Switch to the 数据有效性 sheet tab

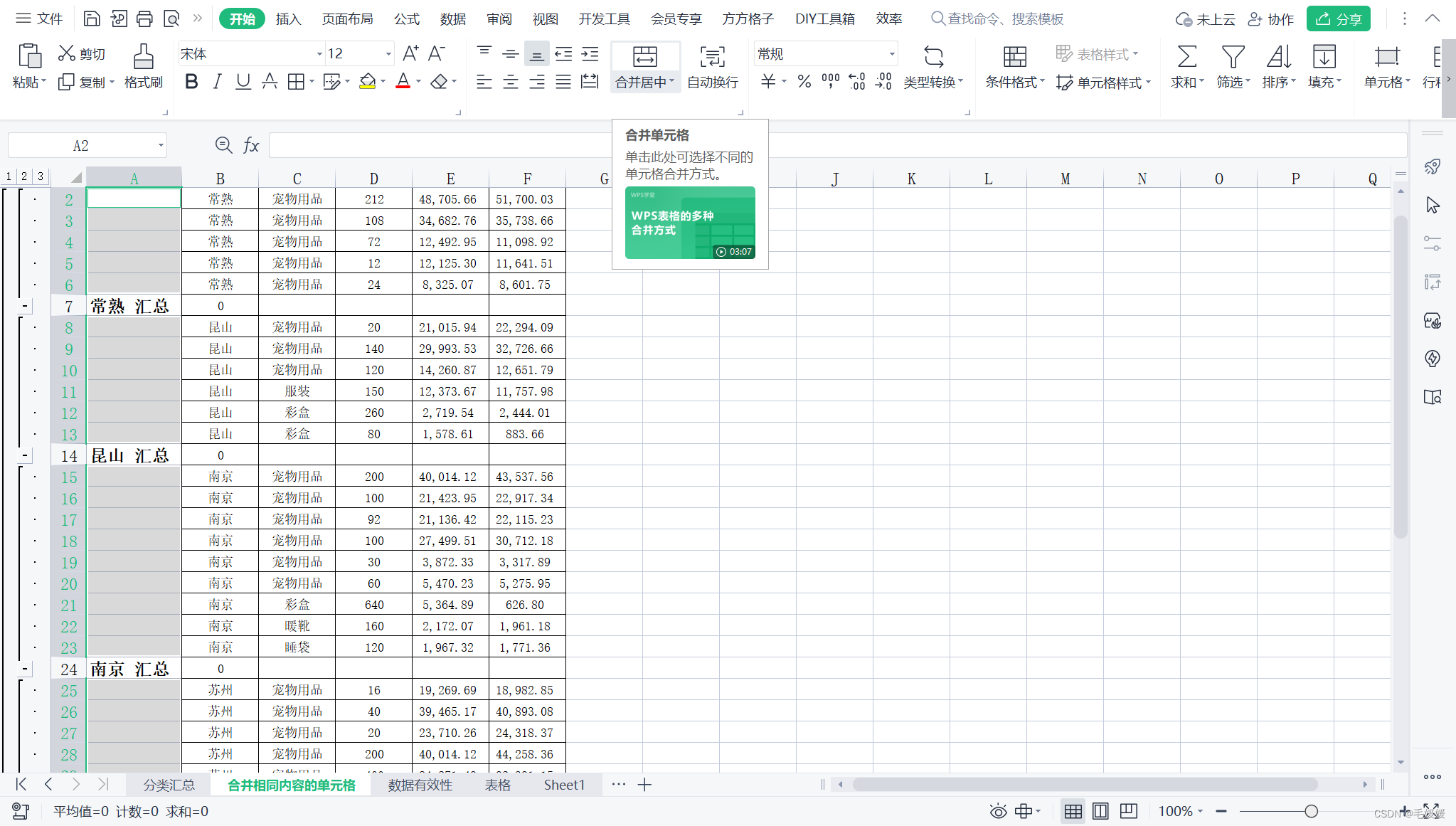point(420,785)
